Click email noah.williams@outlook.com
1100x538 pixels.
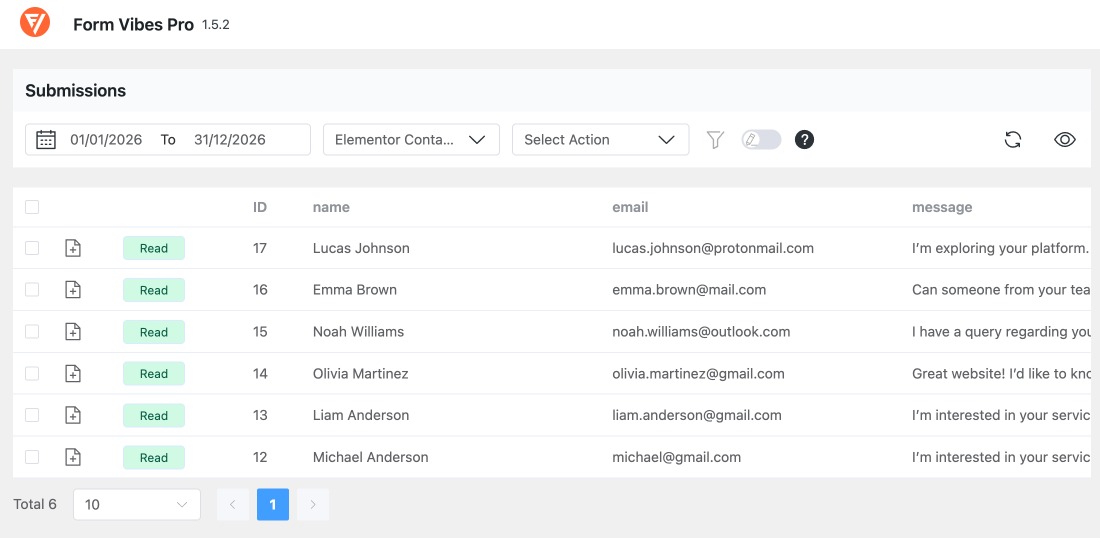pyautogui.click(x=702, y=332)
